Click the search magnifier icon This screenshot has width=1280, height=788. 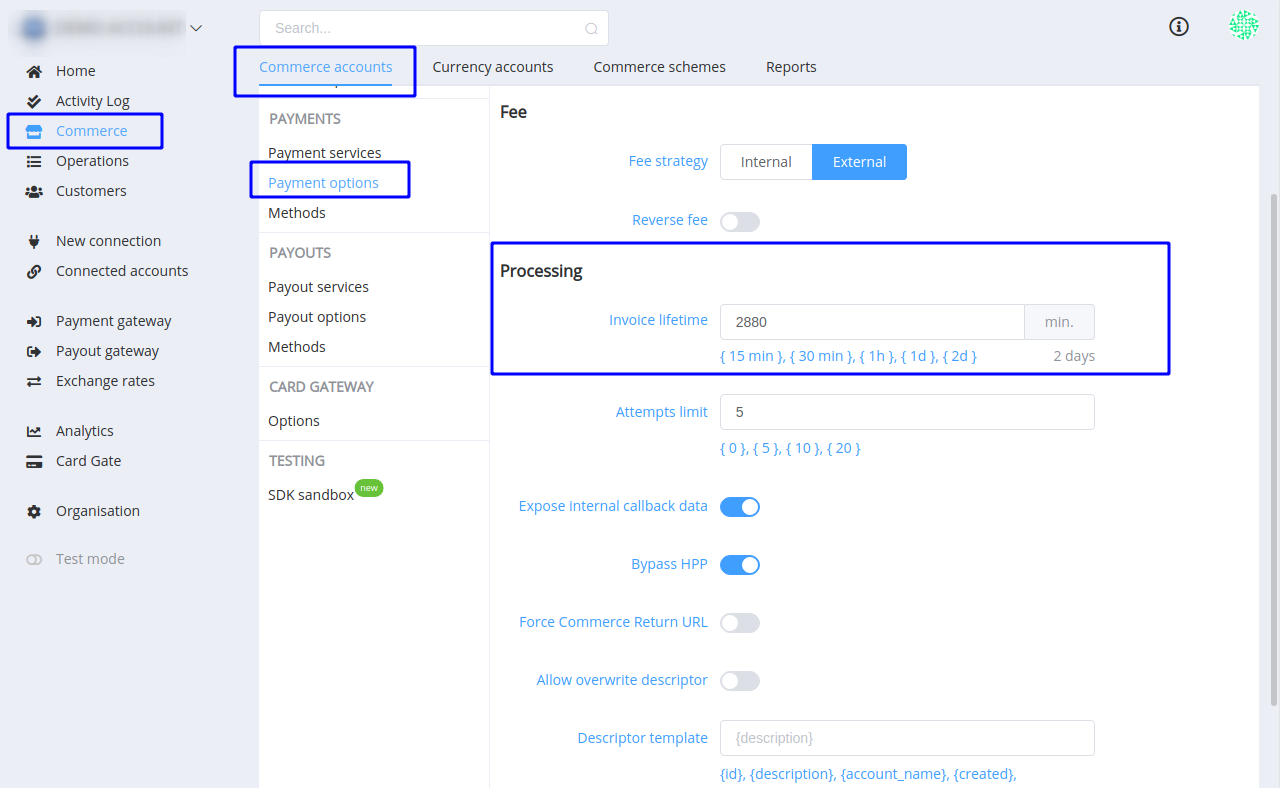click(591, 29)
